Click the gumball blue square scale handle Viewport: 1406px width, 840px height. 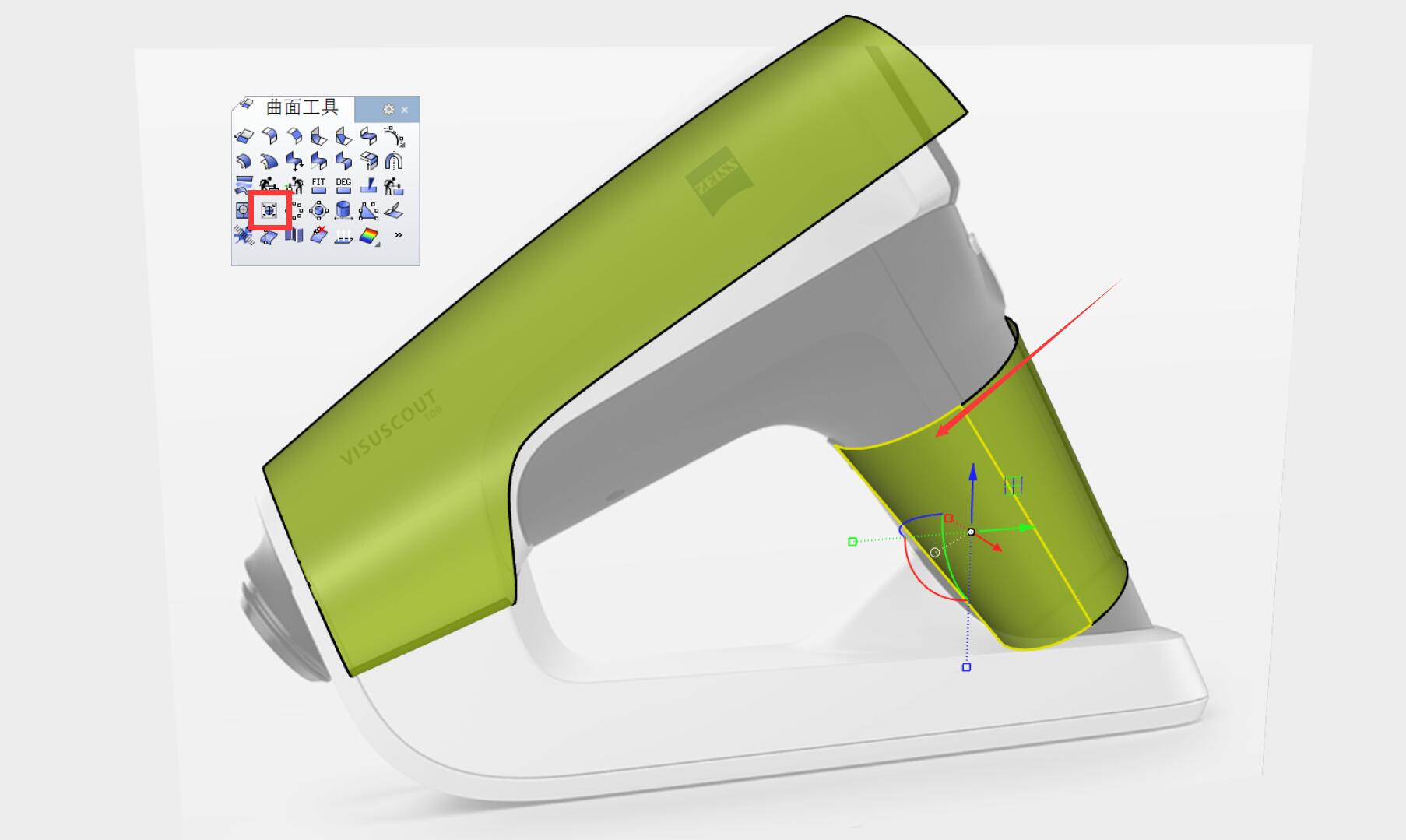[967, 667]
